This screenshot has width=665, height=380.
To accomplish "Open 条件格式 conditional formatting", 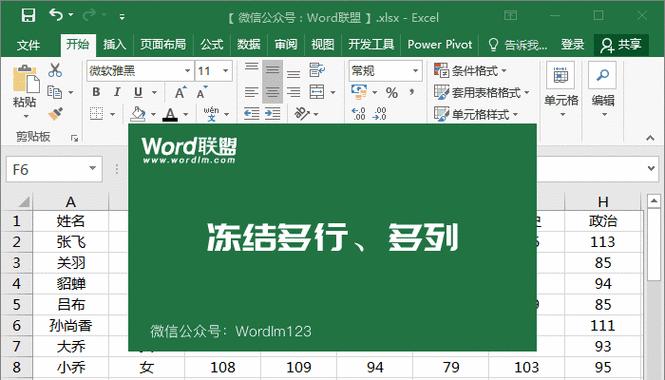I will tap(470, 70).
